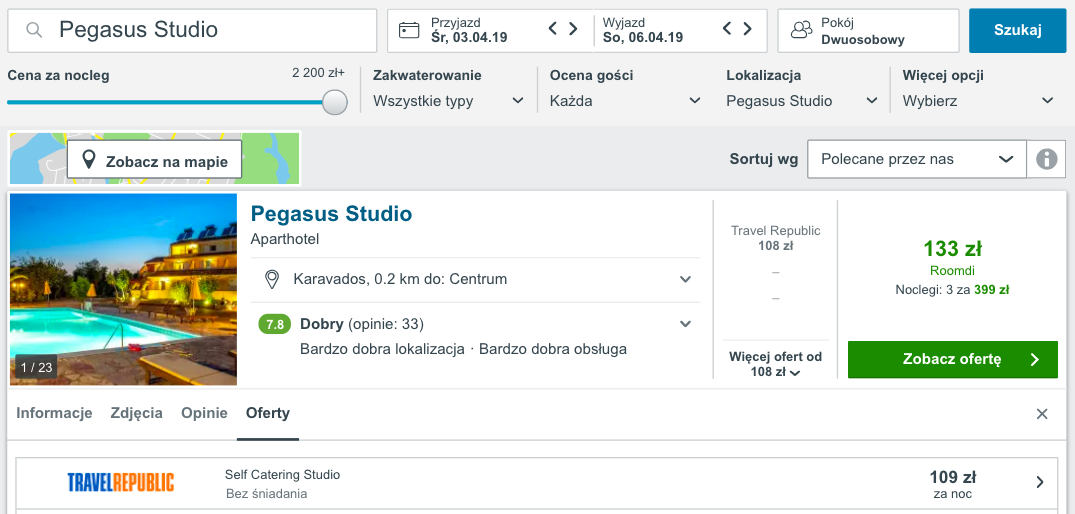Click the Zobacz ofertę button
Viewport: 1075px width, 514px height.
(952, 359)
